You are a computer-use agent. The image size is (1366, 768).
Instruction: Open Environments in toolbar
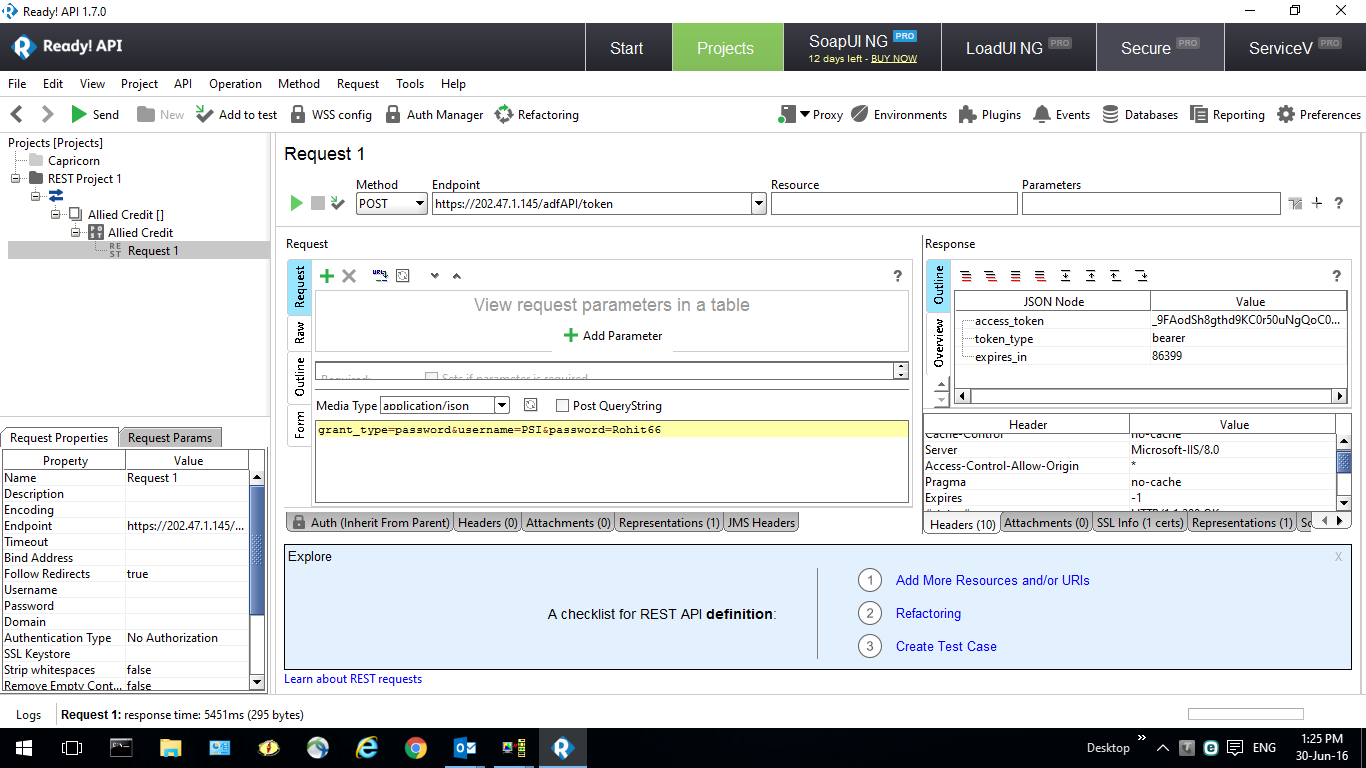(899, 114)
